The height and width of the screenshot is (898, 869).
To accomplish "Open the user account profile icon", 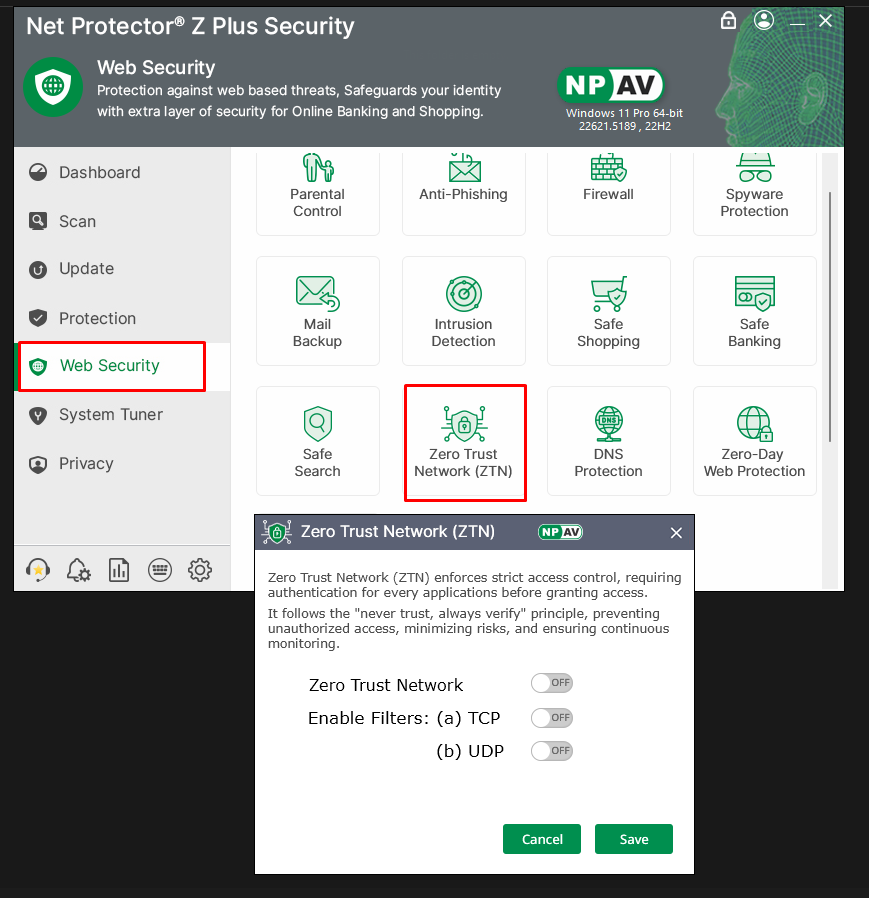I will tap(764, 21).
